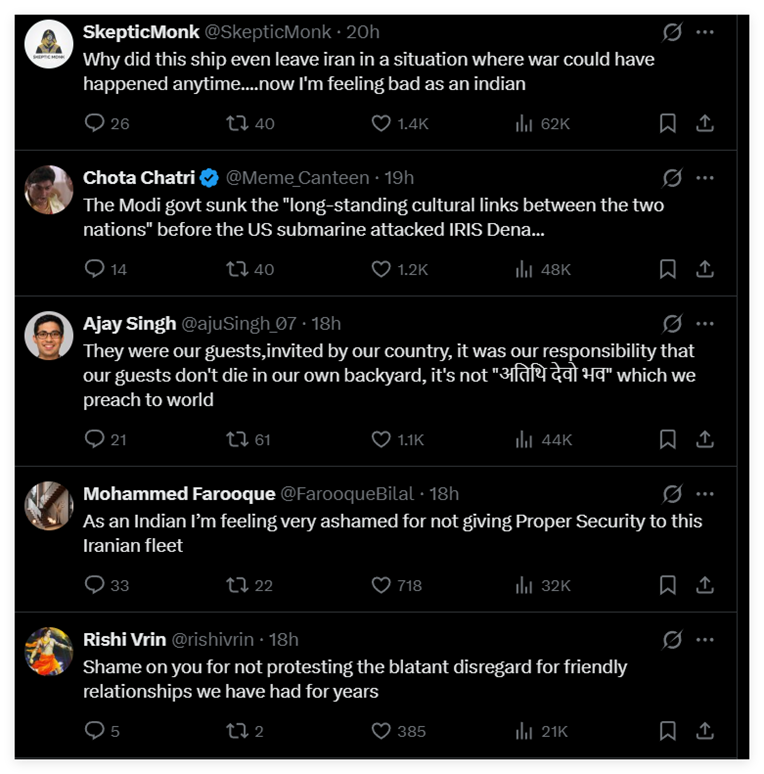Reply to SkepticMonk's tweet
764x774 pixels.
click(95, 123)
